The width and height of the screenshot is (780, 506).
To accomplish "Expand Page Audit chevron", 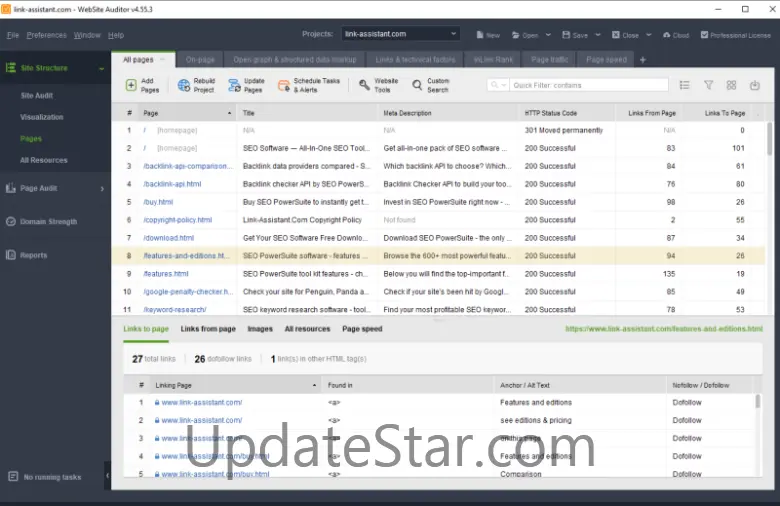I will [x=102, y=189].
